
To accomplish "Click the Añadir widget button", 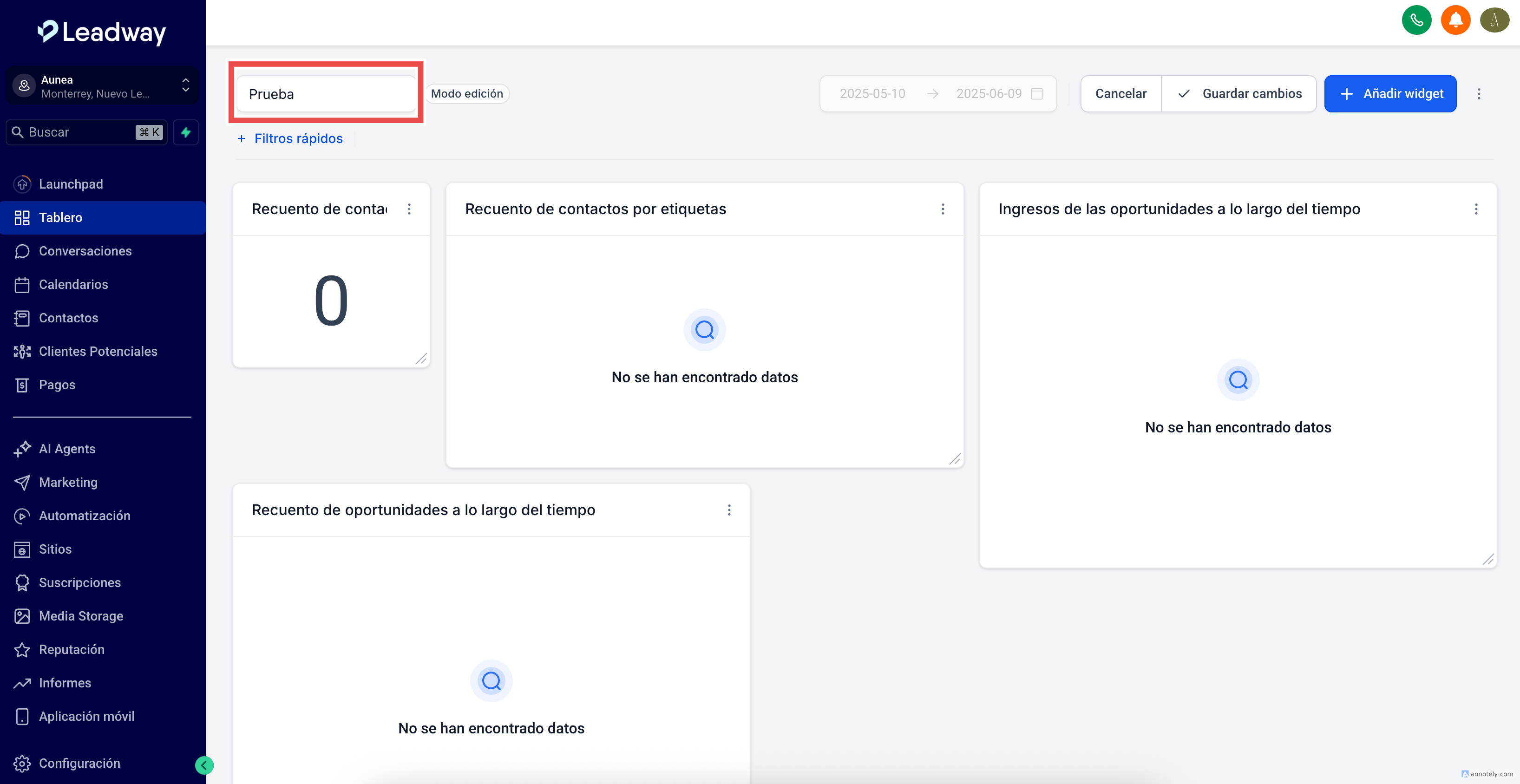I will 1390,94.
